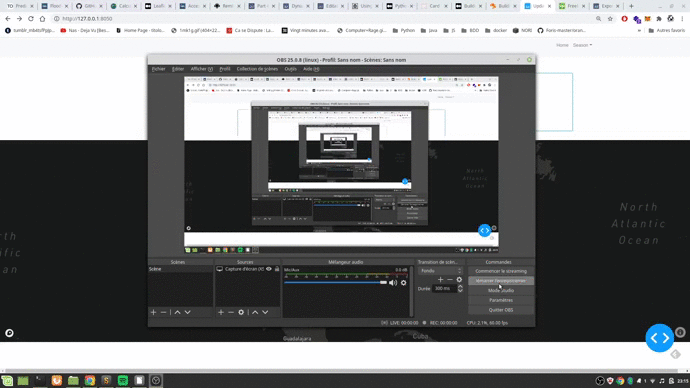Viewport: 690px width, 388px height.
Task: Open the Fichier menu in OBS
Action: [158, 69]
